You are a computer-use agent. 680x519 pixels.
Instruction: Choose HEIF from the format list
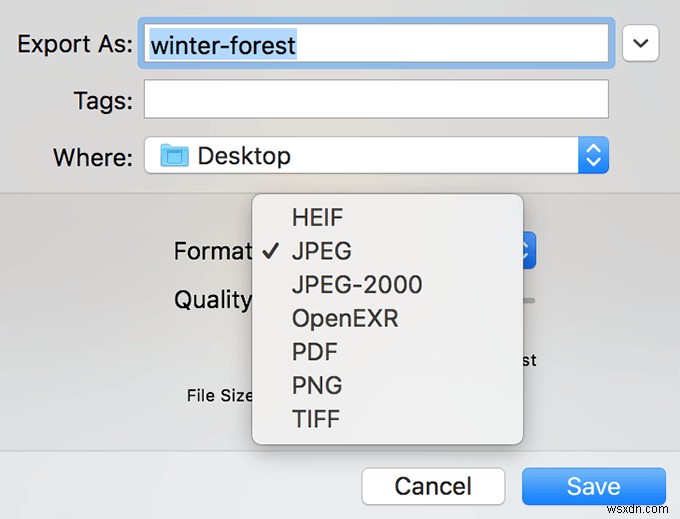tap(317, 217)
